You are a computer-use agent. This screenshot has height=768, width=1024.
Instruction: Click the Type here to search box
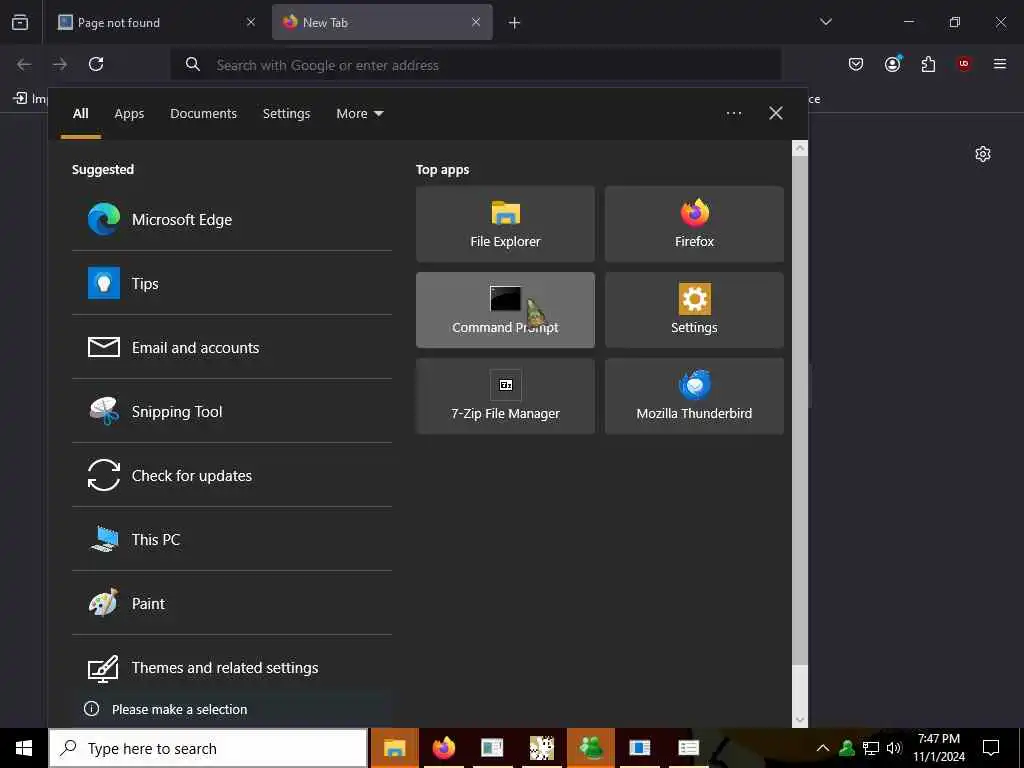(x=208, y=748)
